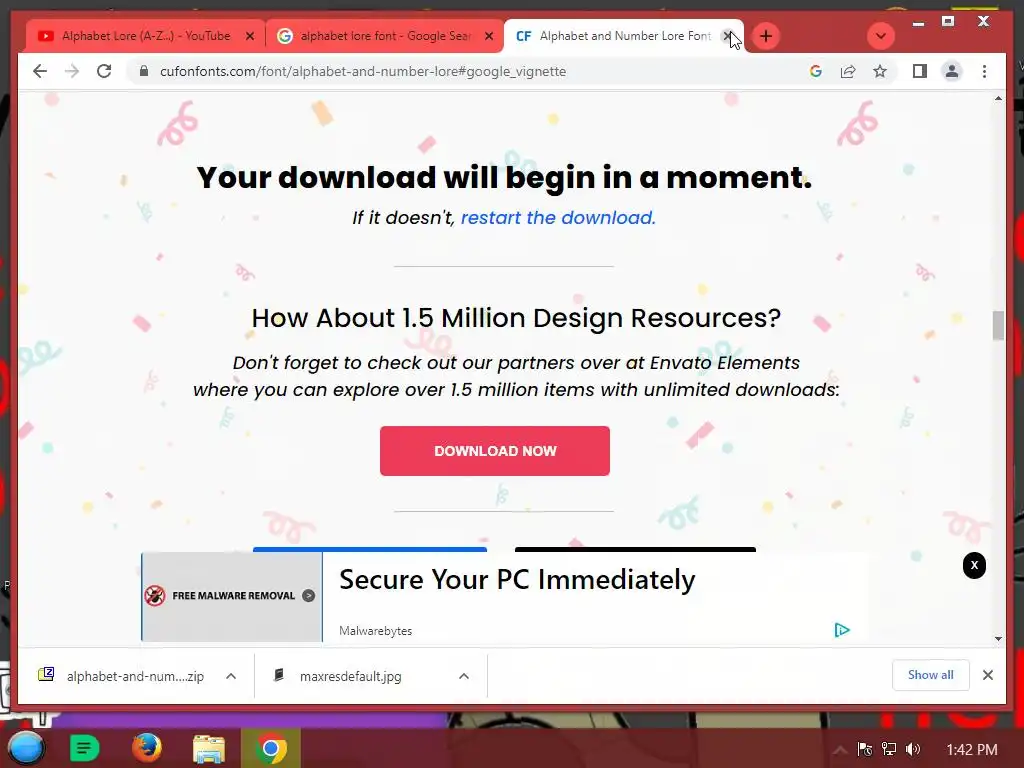Viewport: 1024px width, 768px height.
Task: Click Show all downloads button
Action: (931, 675)
